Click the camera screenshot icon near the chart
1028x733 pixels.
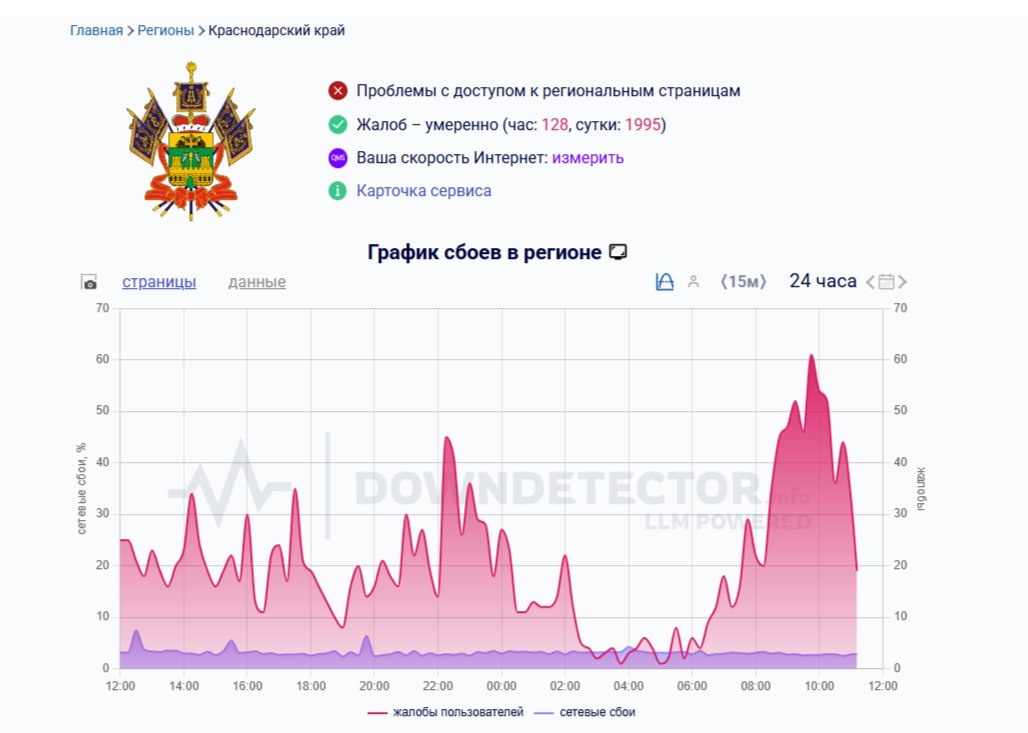click(x=89, y=282)
